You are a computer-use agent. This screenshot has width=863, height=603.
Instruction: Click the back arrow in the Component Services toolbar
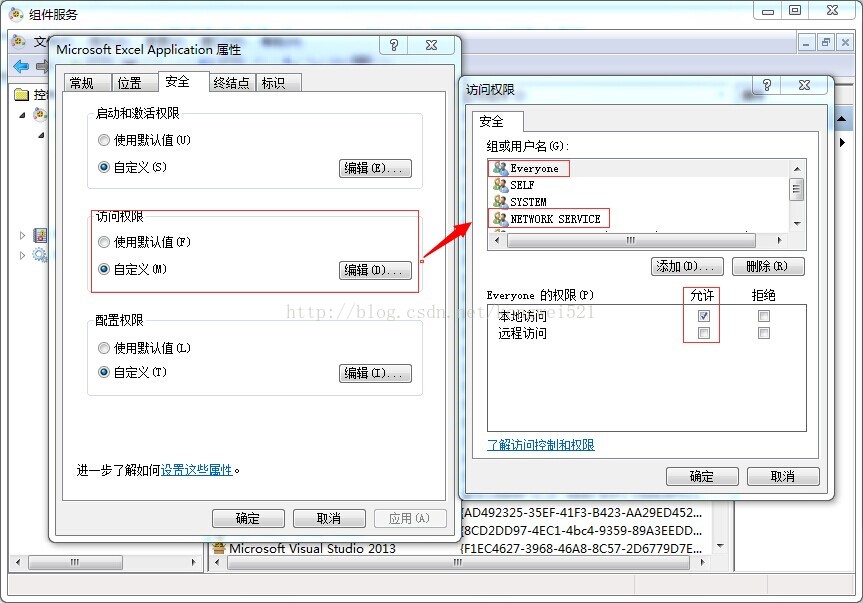pos(21,67)
